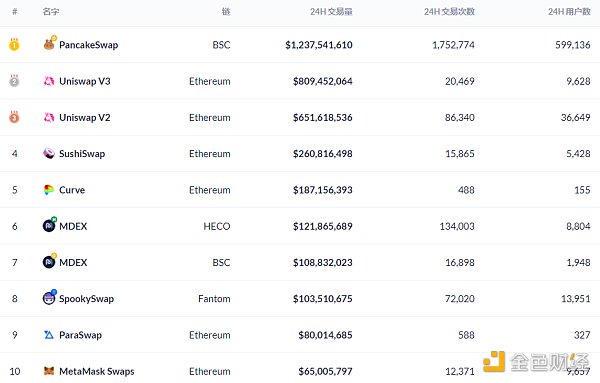Click the PancakeSwap bunny logo icon
Screen dimensions: 600x383
49,44
